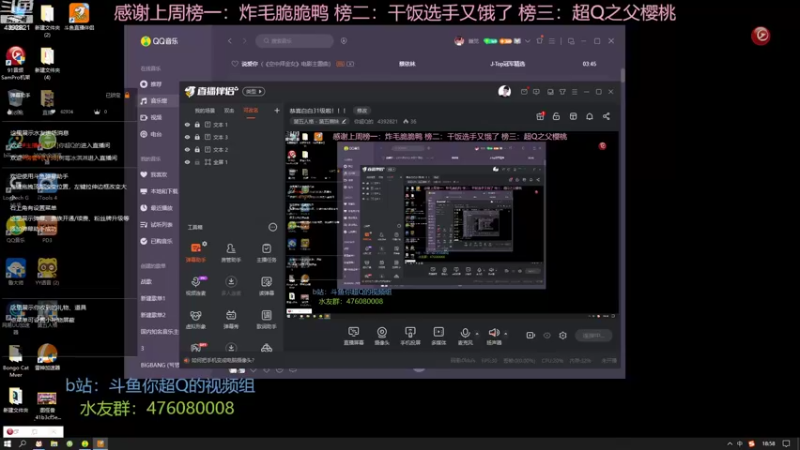This screenshot has width=800, height=450.
Task: Open the layout grid icon beside bell
Action: pos(573,116)
